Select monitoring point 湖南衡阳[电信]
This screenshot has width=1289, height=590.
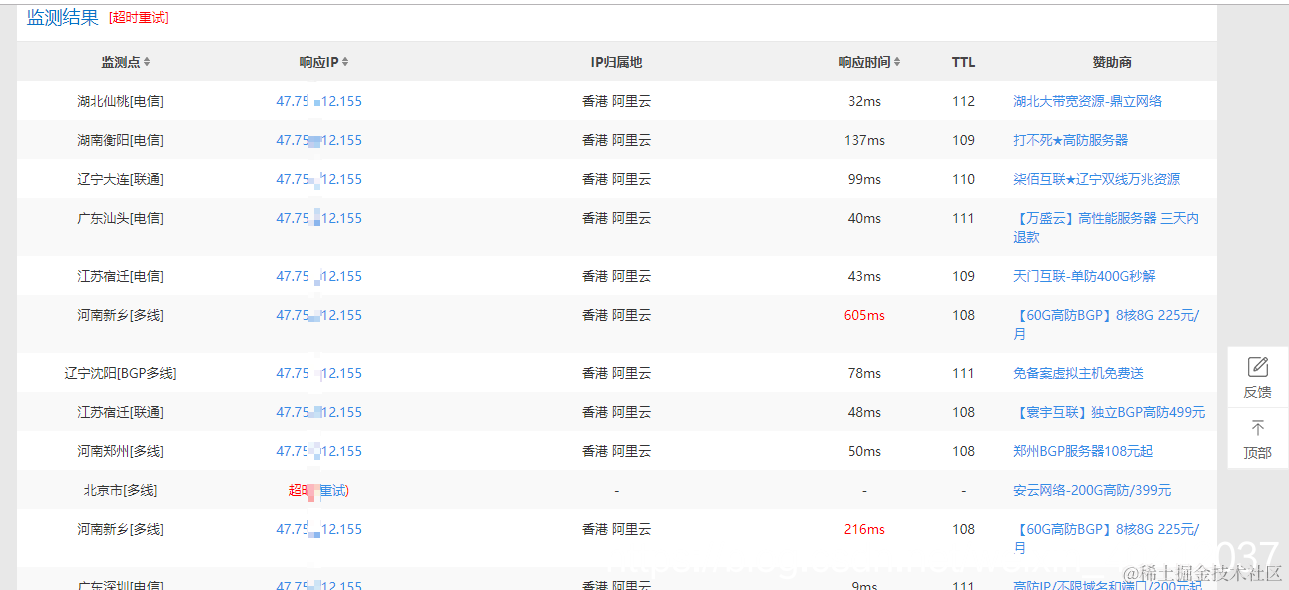pyautogui.click(x=120, y=140)
